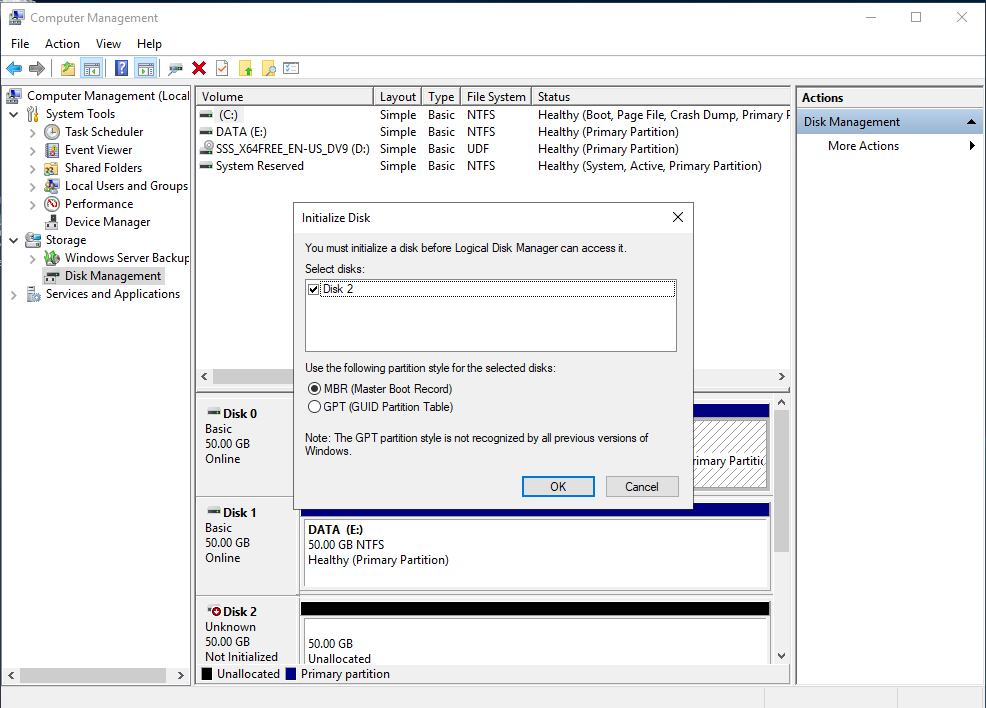This screenshot has height=708, width=986.
Task: Open Device Manager in the tree
Action: [107, 222]
